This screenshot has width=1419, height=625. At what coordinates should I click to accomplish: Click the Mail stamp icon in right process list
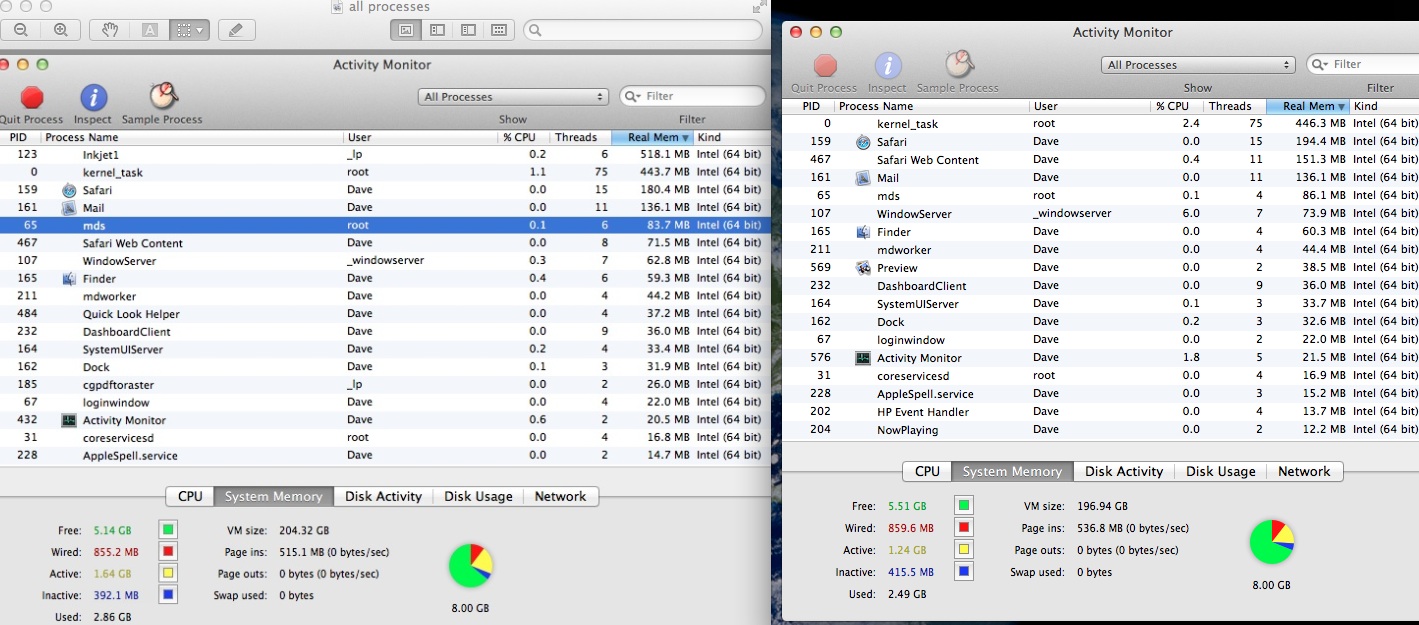[x=863, y=178]
